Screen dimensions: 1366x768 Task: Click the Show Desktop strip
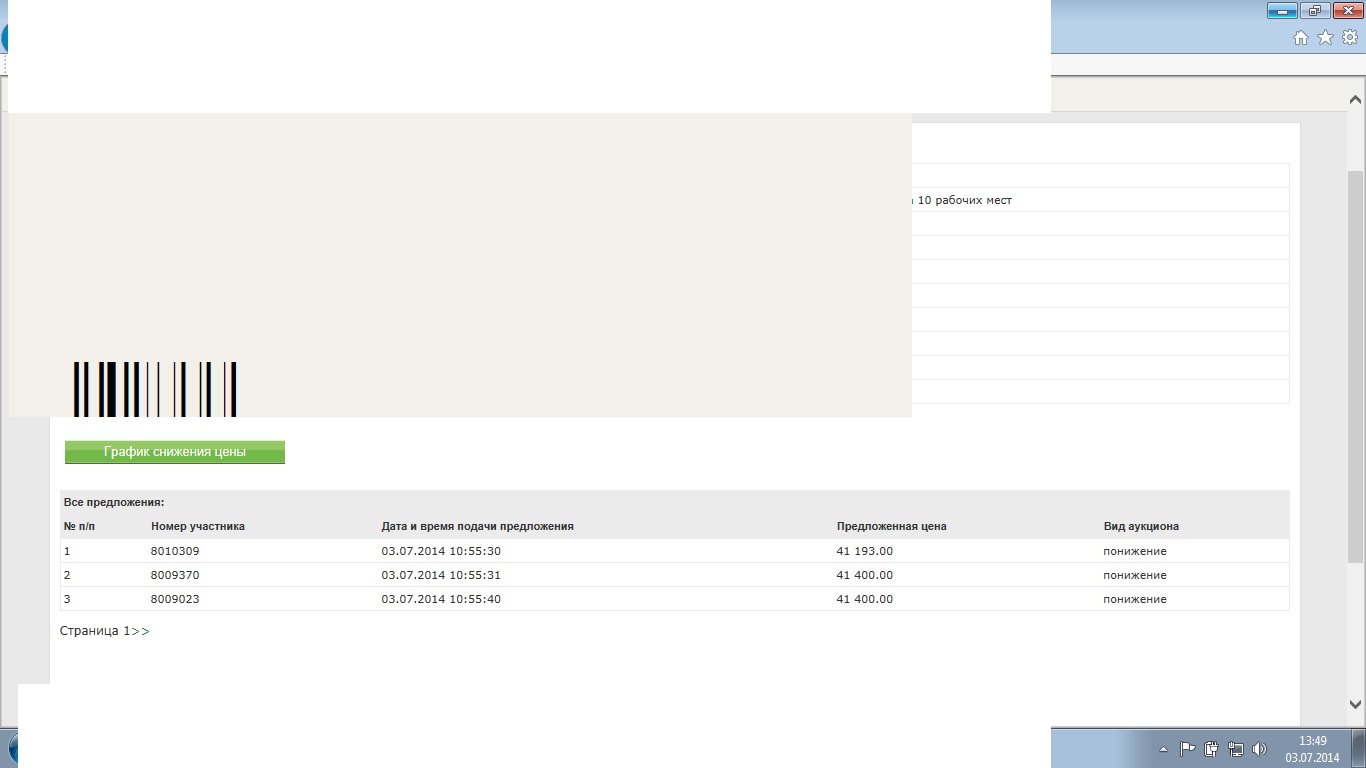[1359, 749]
